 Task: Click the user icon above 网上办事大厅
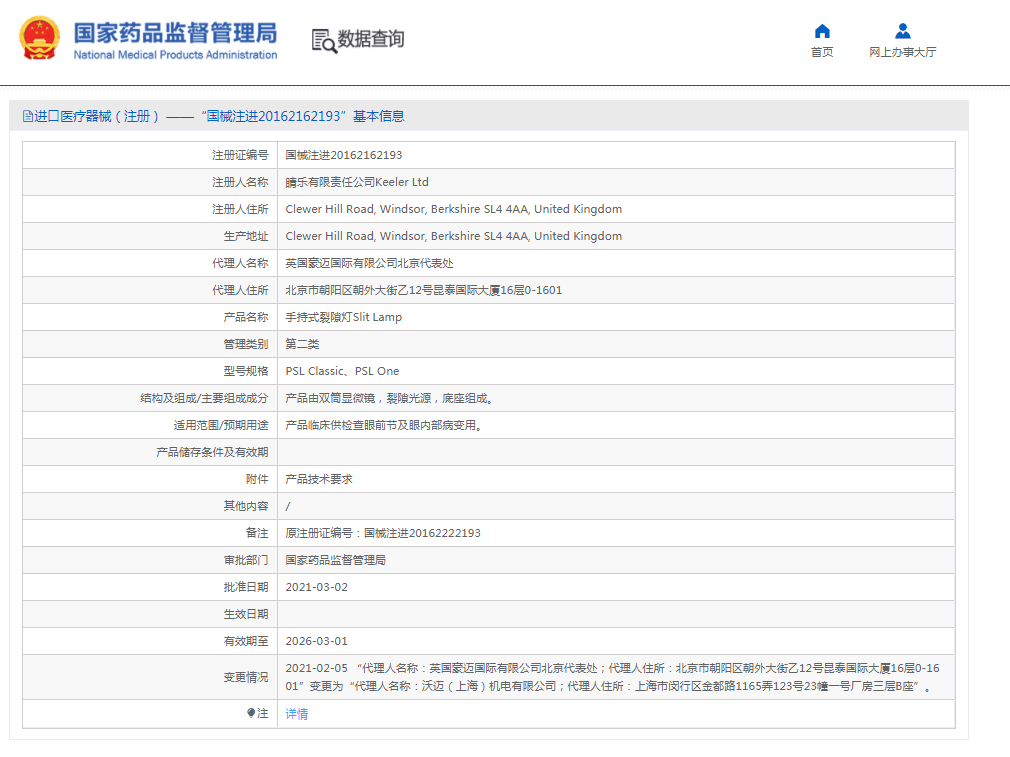click(902, 31)
